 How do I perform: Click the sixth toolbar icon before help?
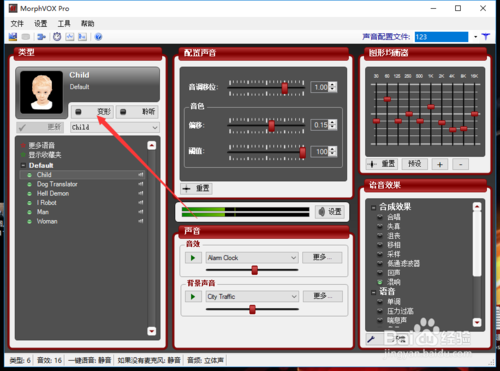[x=82, y=37]
